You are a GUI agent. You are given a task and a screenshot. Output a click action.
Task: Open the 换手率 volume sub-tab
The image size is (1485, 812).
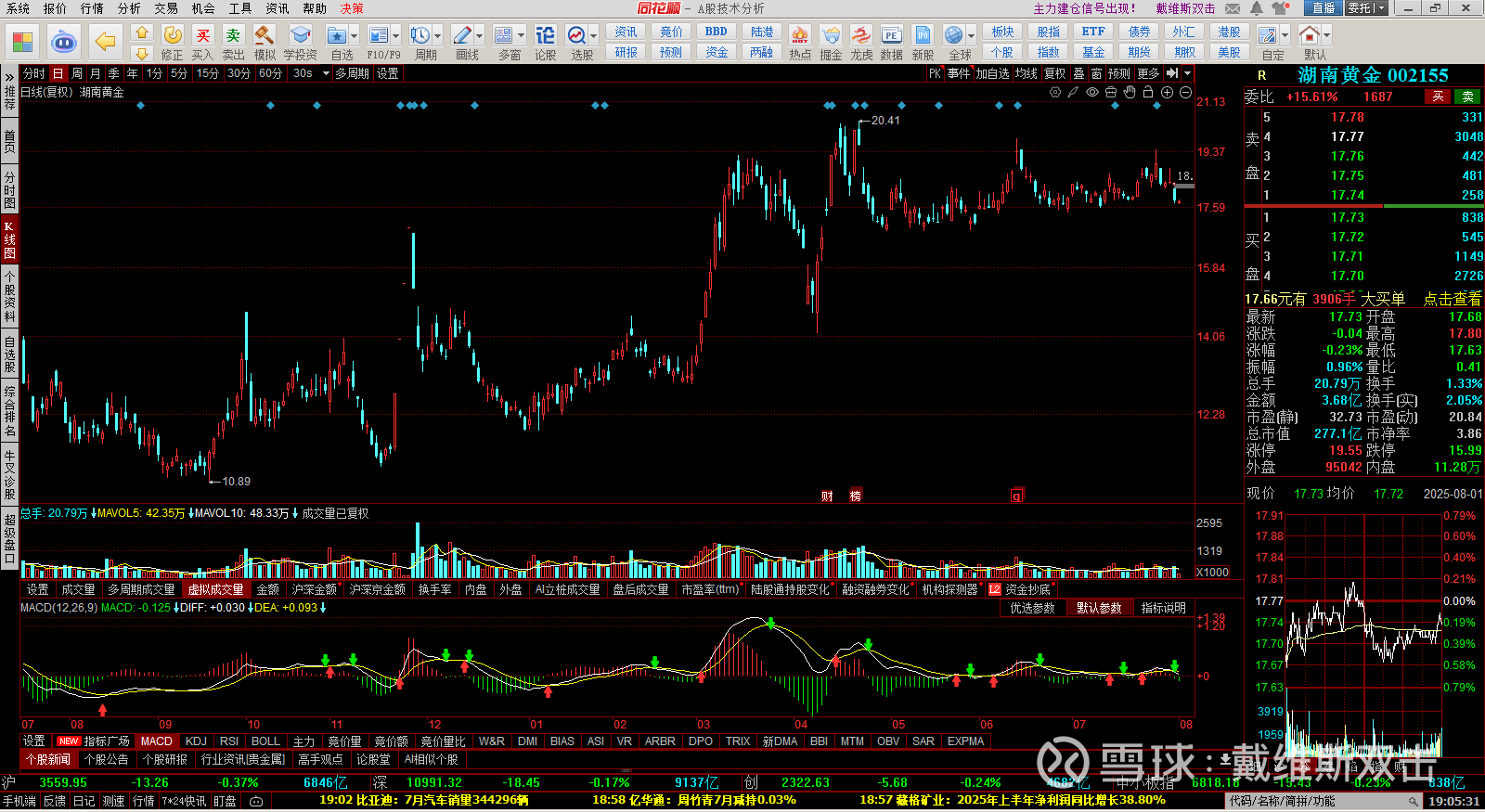[434, 589]
